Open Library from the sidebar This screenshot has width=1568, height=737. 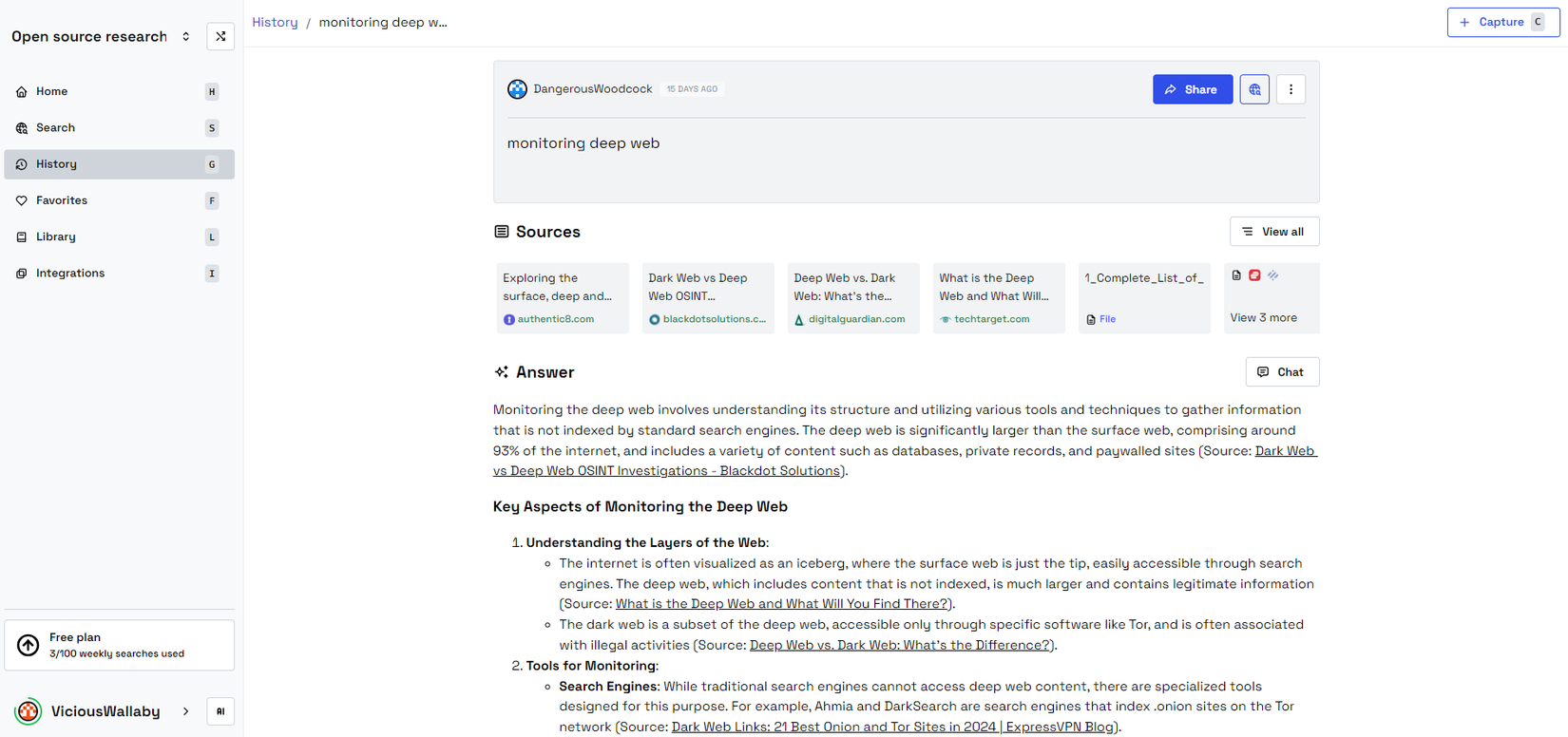56,236
